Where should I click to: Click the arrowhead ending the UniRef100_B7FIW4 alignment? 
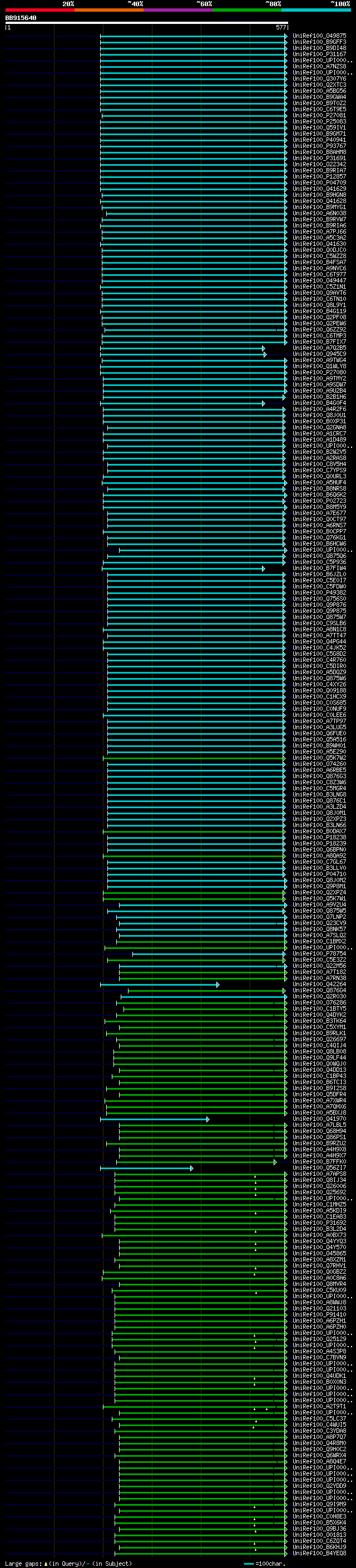(x=264, y=569)
